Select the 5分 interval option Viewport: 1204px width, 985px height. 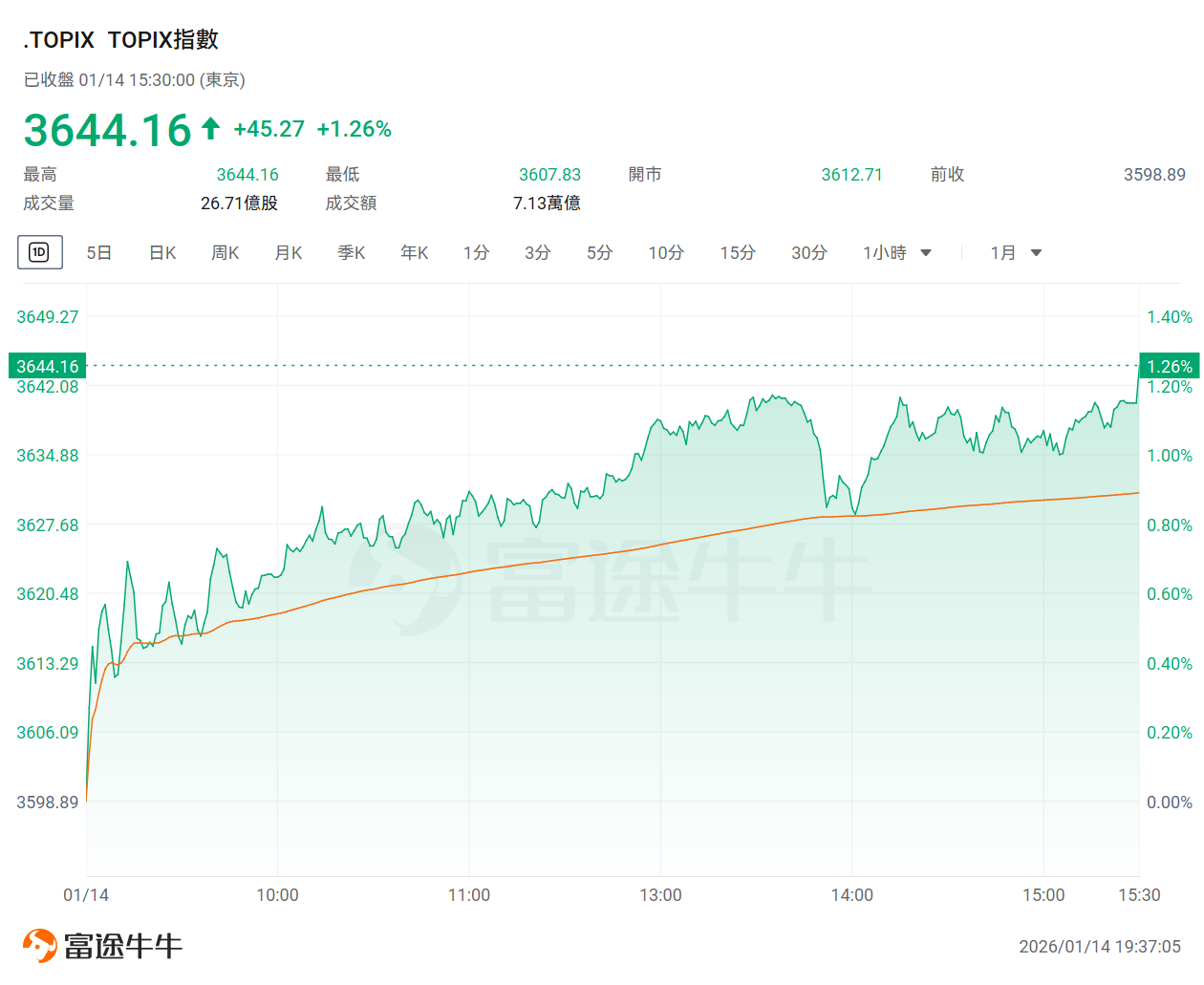click(x=599, y=253)
